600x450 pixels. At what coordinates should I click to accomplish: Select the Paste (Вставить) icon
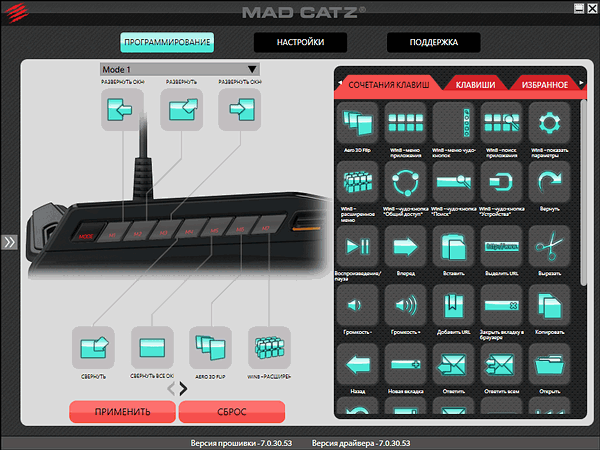(453, 246)
